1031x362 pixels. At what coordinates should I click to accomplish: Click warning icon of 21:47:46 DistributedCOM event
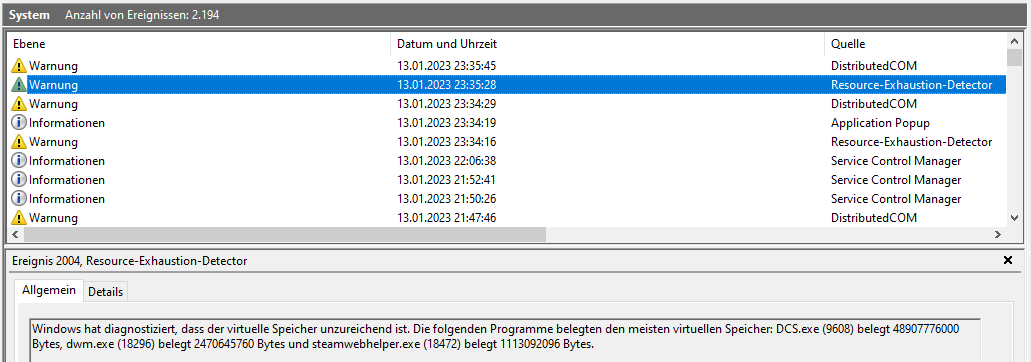(19, 217)
